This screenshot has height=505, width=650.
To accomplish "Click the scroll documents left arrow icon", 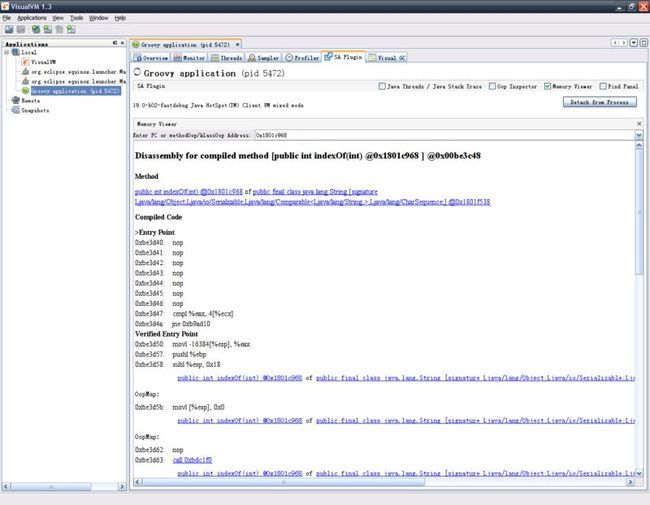I will 615,43.
